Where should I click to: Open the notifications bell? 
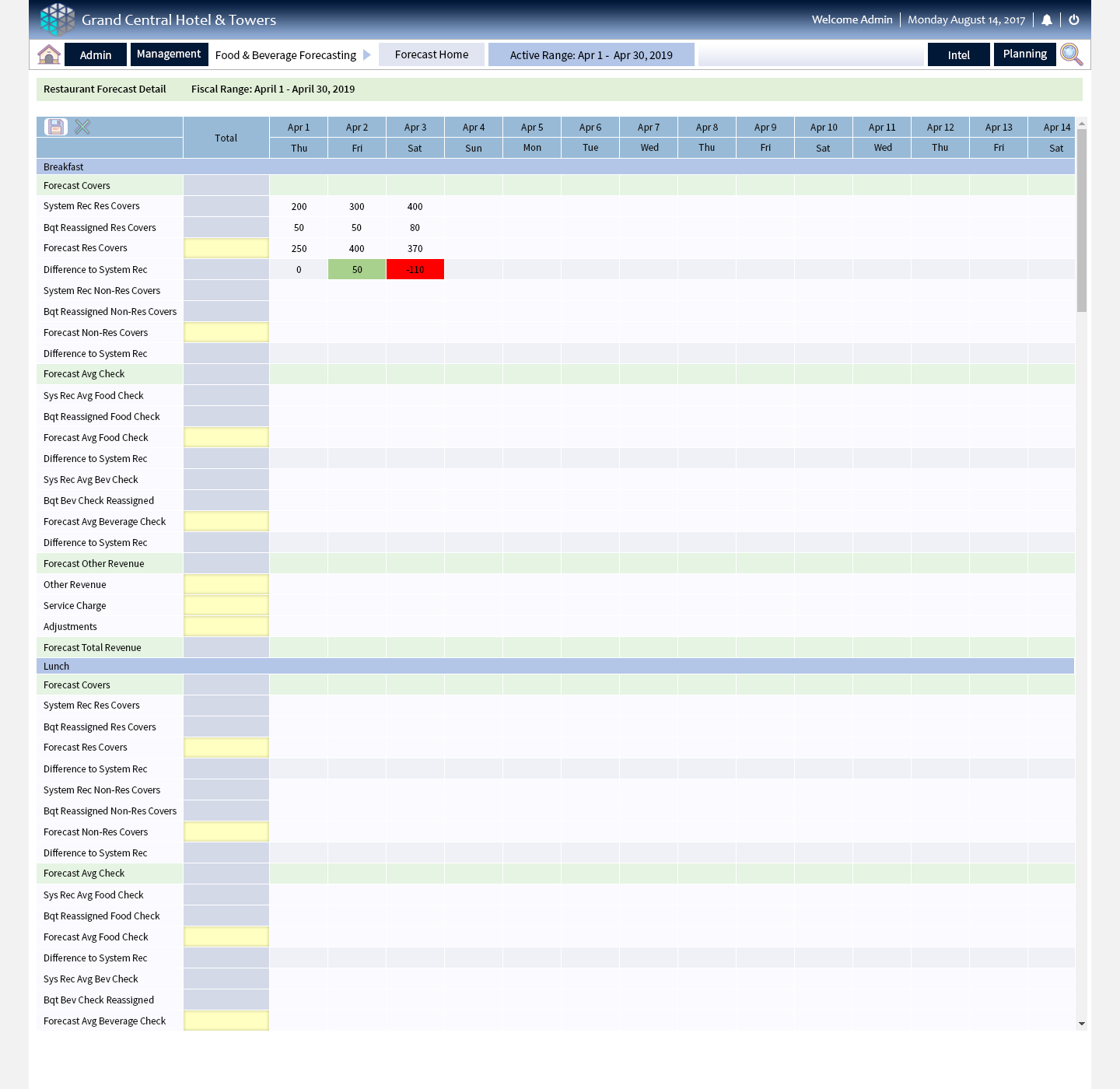point(1047,20)
